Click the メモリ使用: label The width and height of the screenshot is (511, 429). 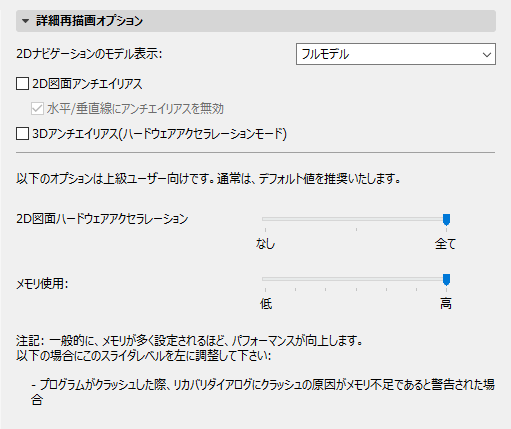click(42, 284)
